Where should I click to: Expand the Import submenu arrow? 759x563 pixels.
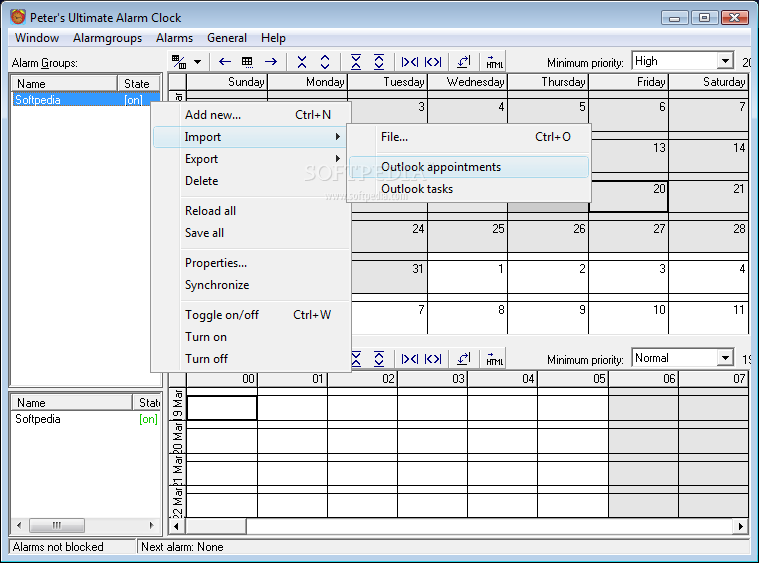(x=338, y=137)
